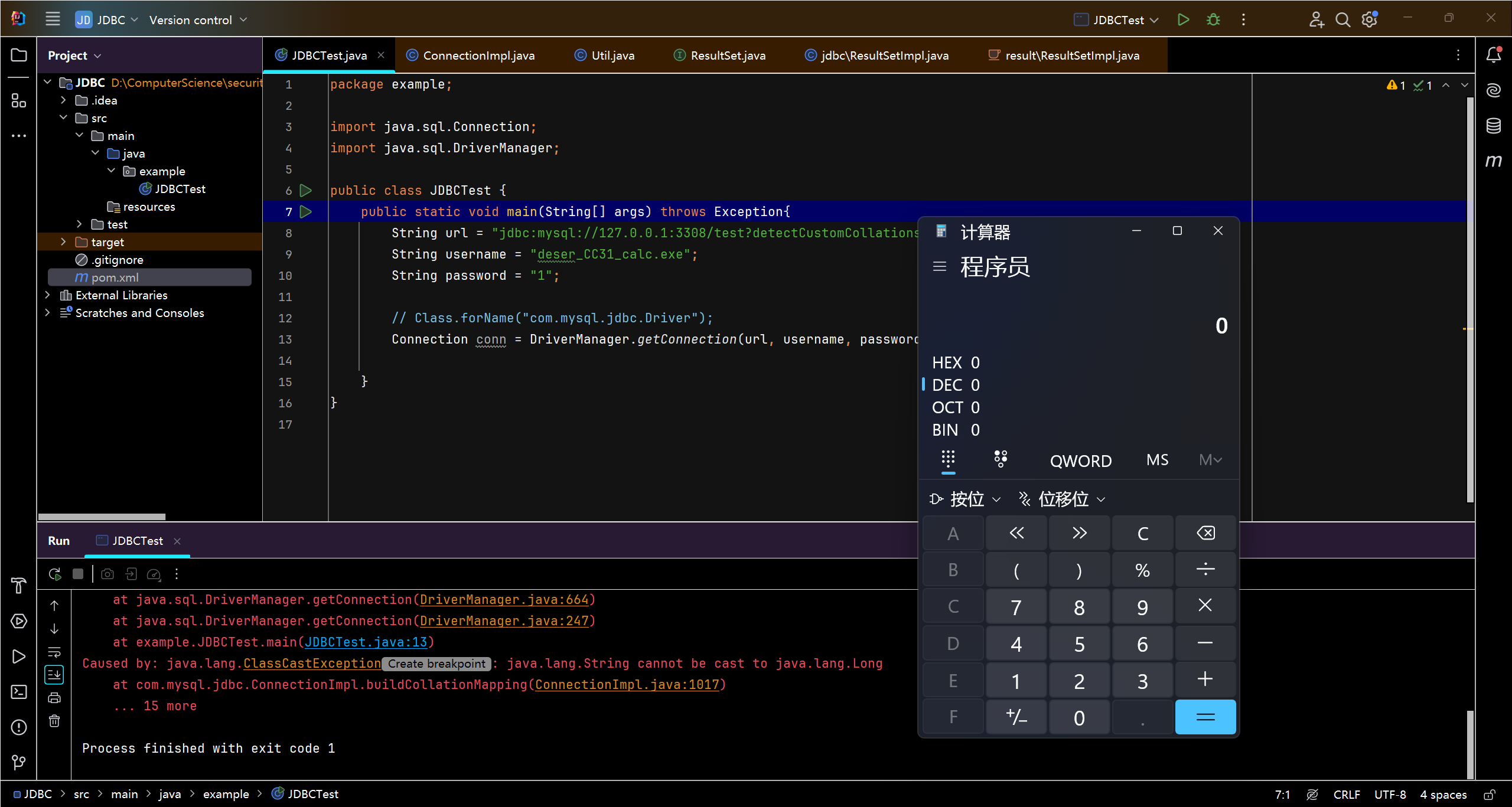Click the project tree horizontal scrollbar
1512x807 pixels.
click(102, 517)
